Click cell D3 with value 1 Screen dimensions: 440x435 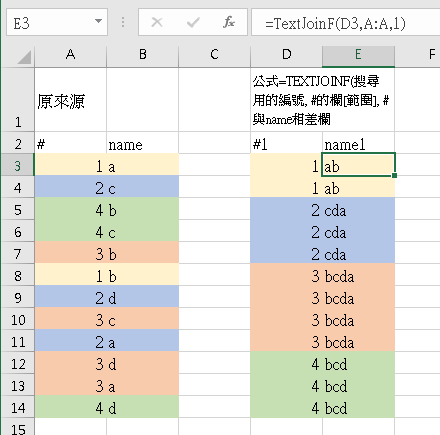(286, 165)
